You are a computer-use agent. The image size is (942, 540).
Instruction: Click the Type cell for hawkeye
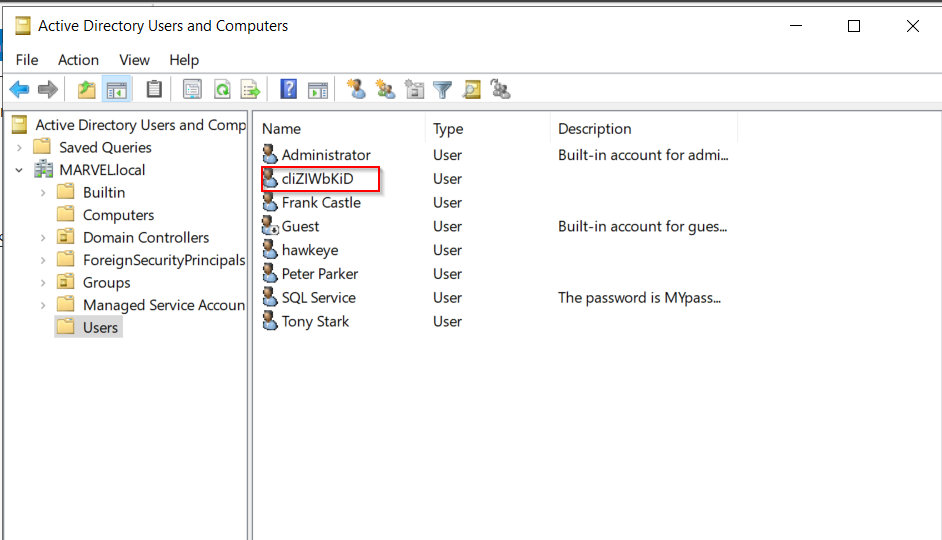[x=448, y=250]
